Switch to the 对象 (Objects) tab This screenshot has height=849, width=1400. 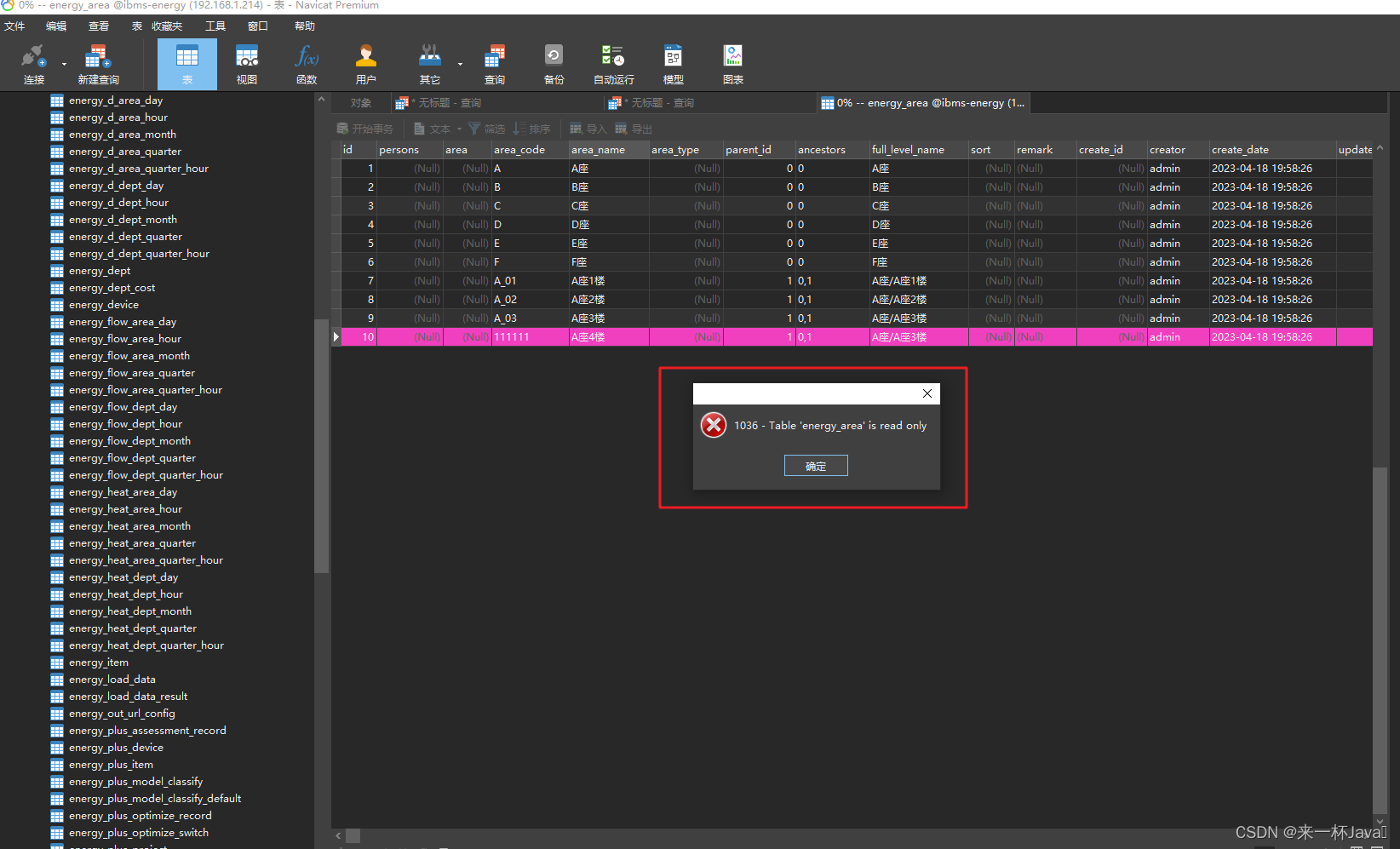361,103
